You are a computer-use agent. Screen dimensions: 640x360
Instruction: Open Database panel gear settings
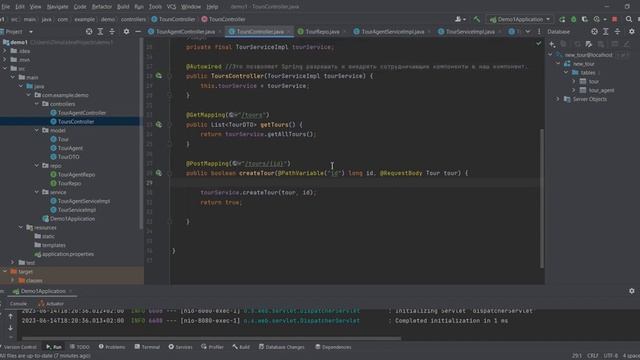[632, 31]
